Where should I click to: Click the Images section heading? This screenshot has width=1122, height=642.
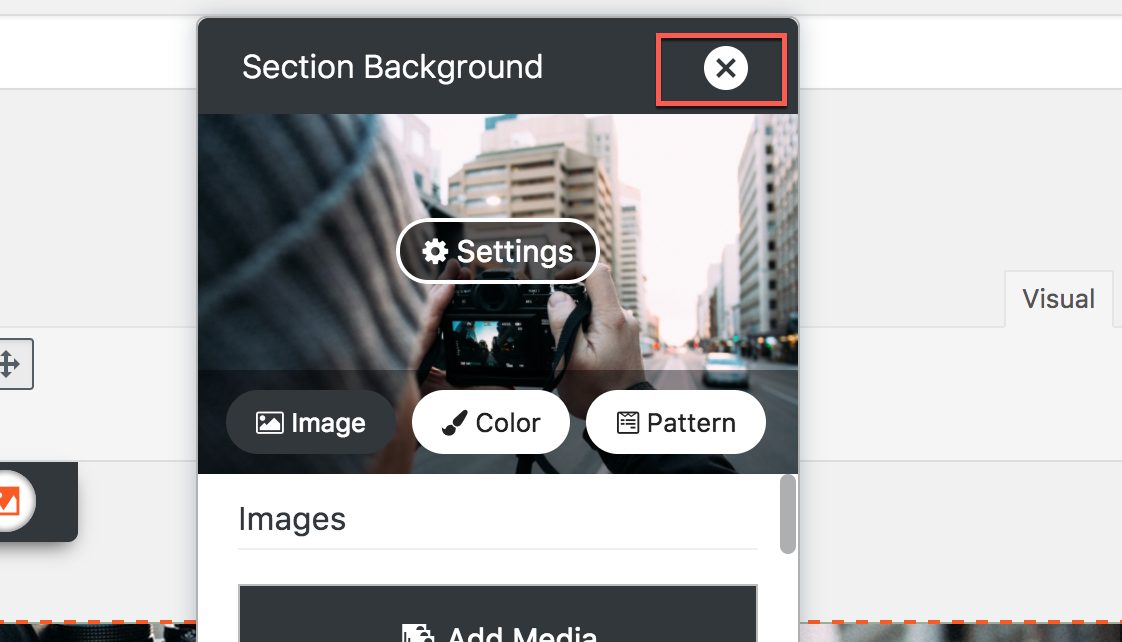tap(292, 519)
